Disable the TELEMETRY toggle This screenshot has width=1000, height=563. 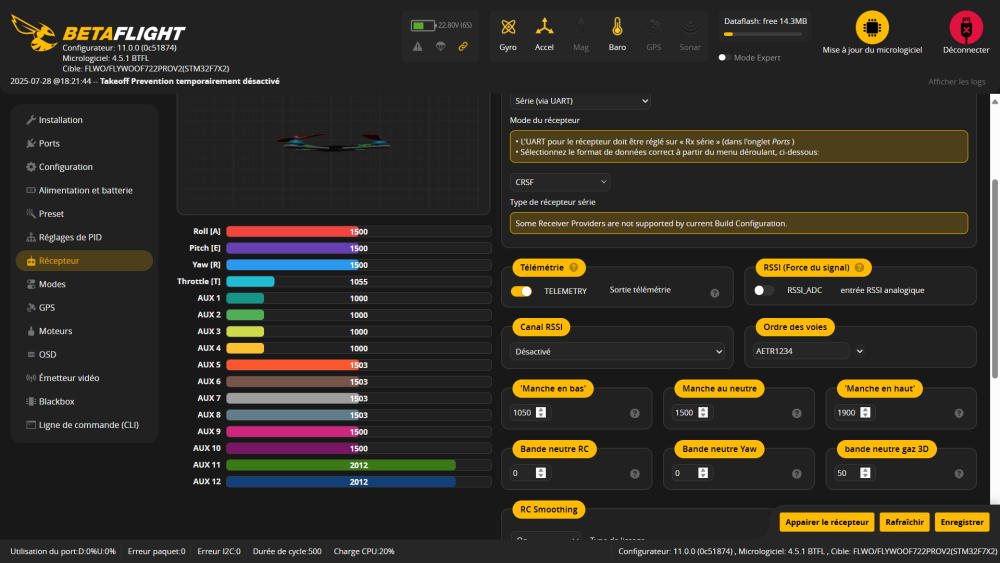521,291
